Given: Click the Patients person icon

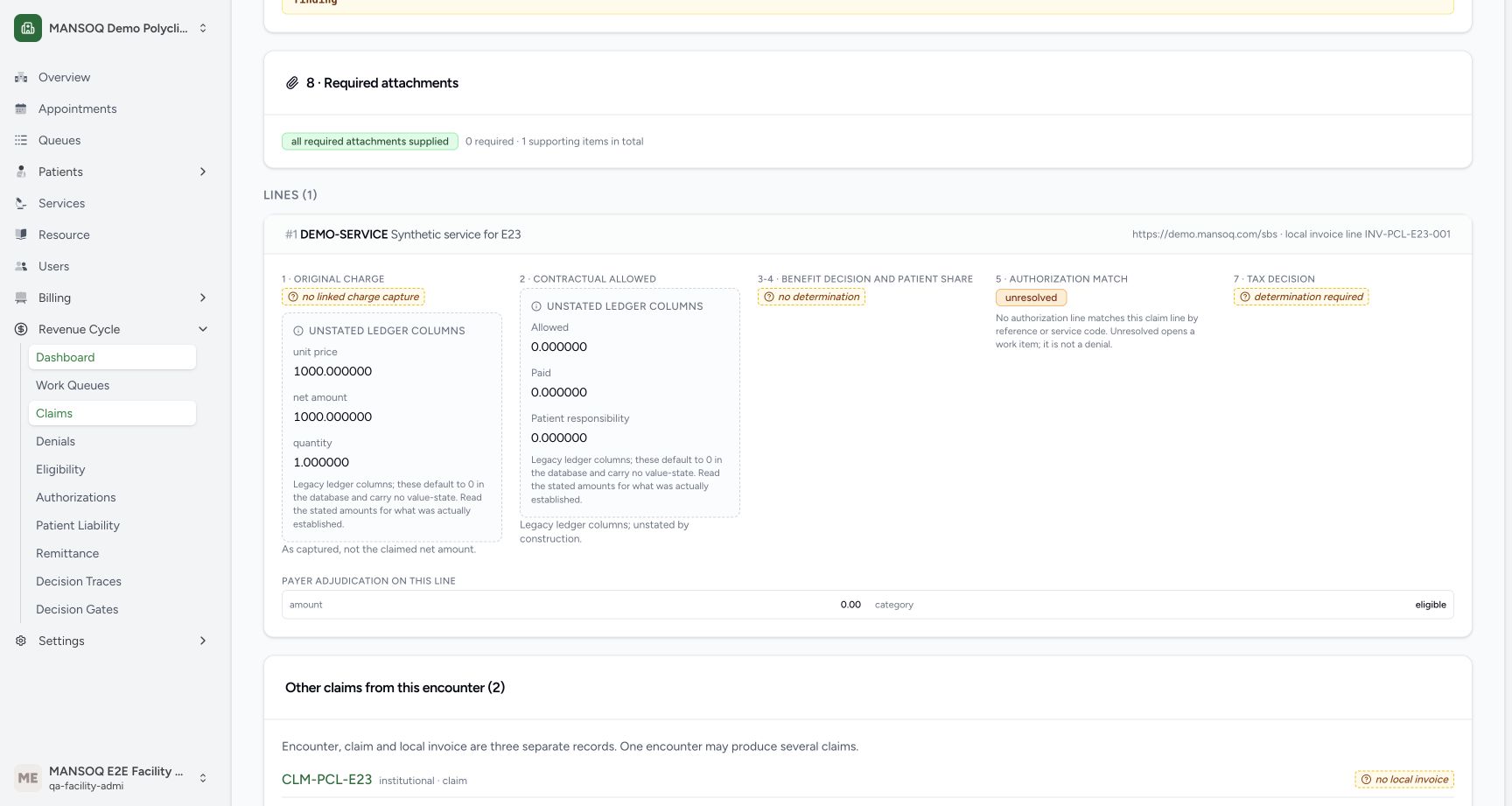Looking at the screenshot, I should point(21,172).
